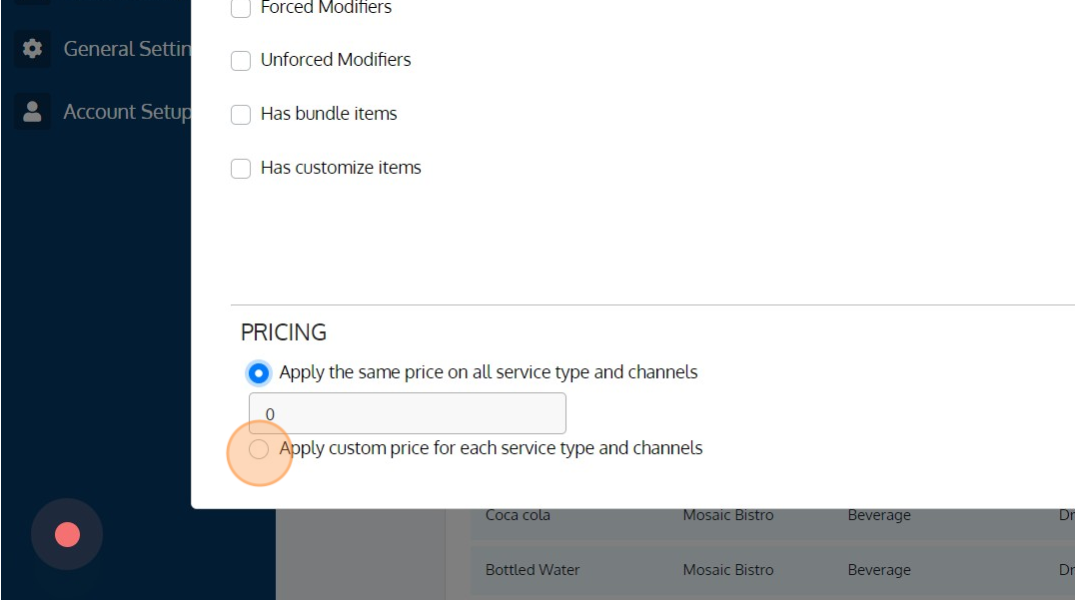This screenshot has width=1076, height=600.
Task: Click the Apply custom price label text
Action: [x=491, y=448]
